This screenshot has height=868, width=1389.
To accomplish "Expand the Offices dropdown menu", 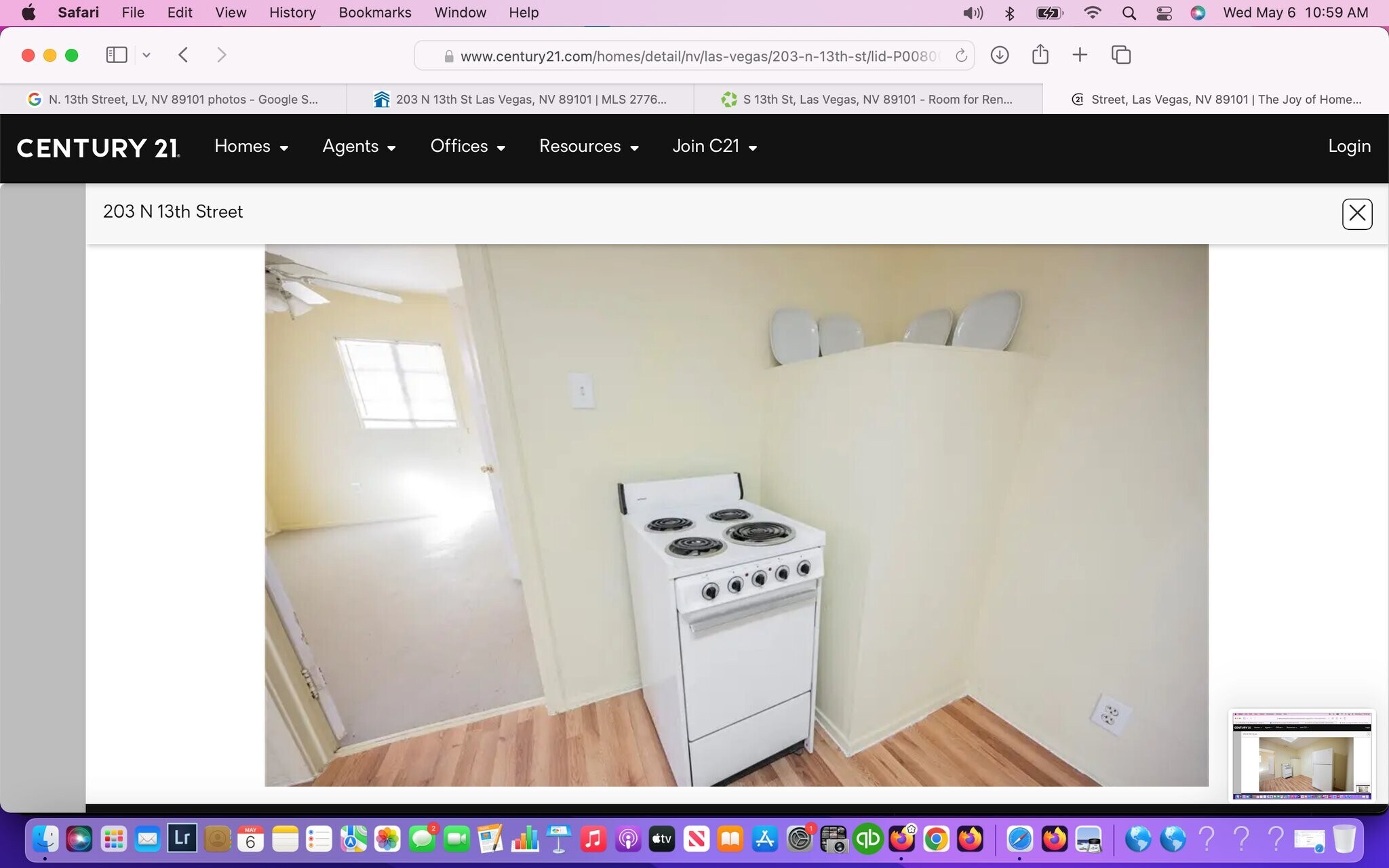I will (x=467, y=146).
